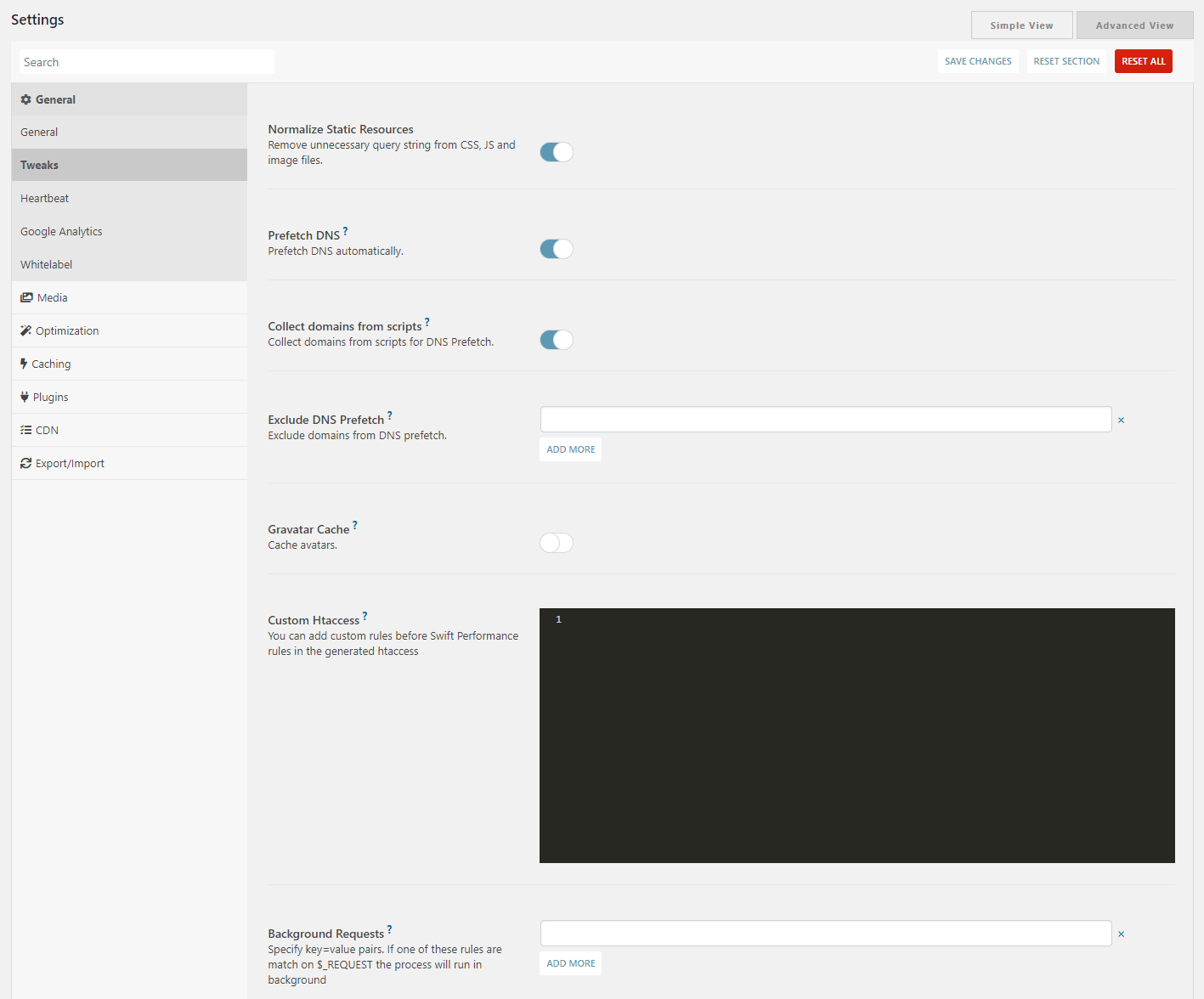Expand the CDN settings section
Screen dimensions: 1204x999
coord(129,430)
